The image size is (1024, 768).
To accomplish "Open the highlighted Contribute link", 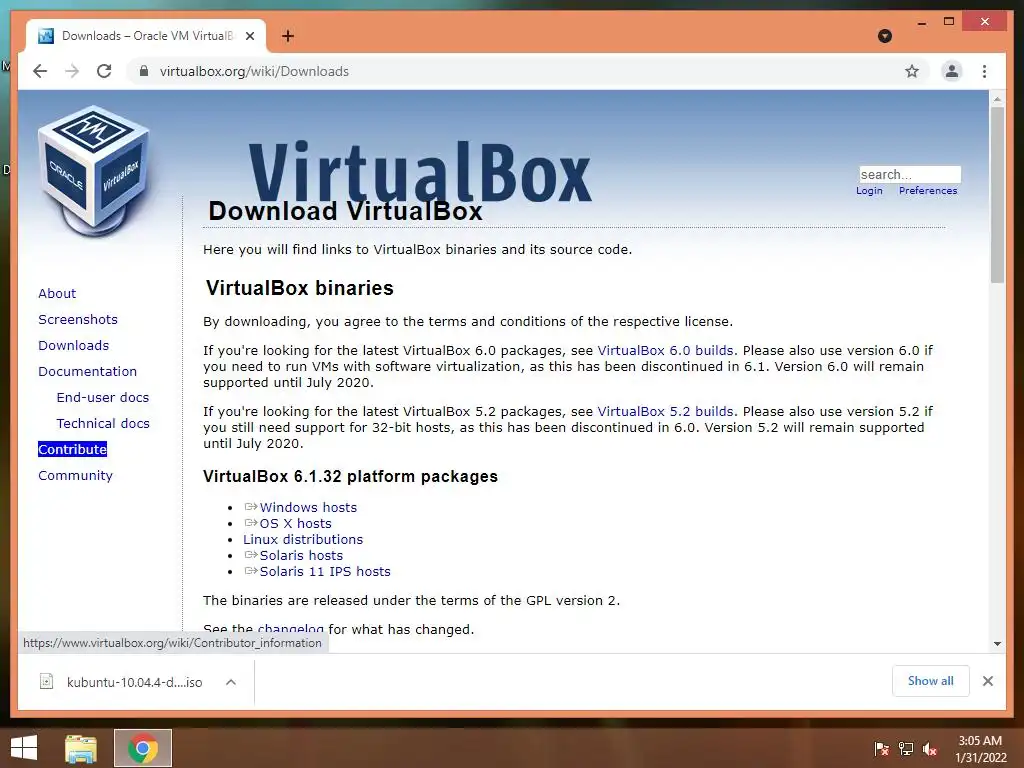I will 72,449.
